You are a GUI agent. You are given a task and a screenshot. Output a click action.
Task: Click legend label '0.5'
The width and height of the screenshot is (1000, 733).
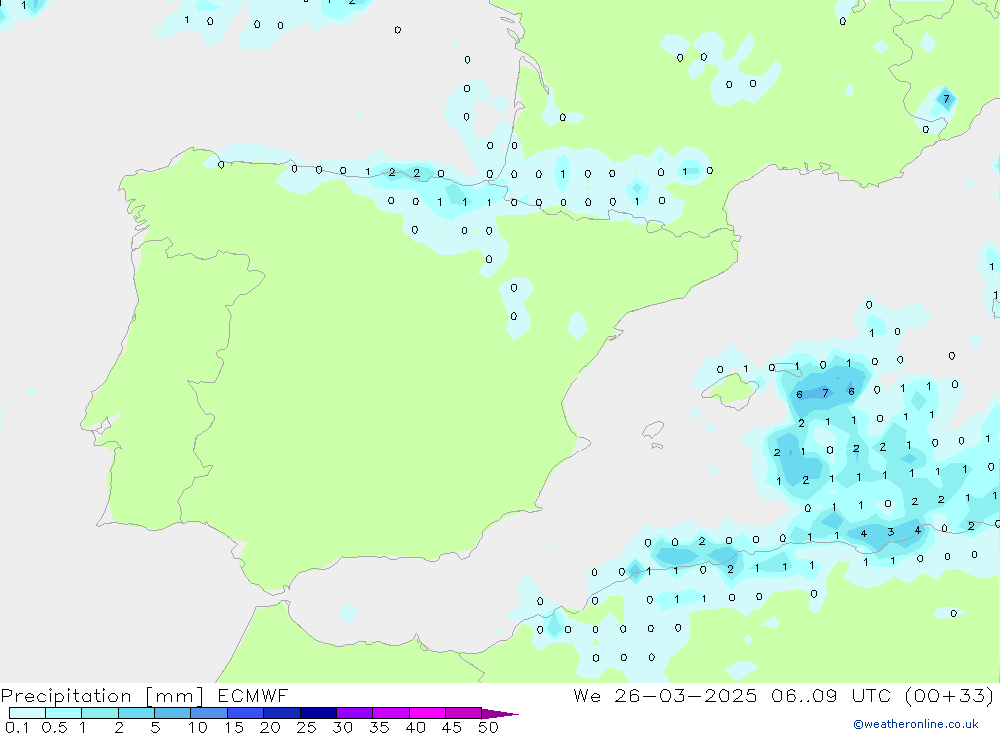tap(55, 727)
